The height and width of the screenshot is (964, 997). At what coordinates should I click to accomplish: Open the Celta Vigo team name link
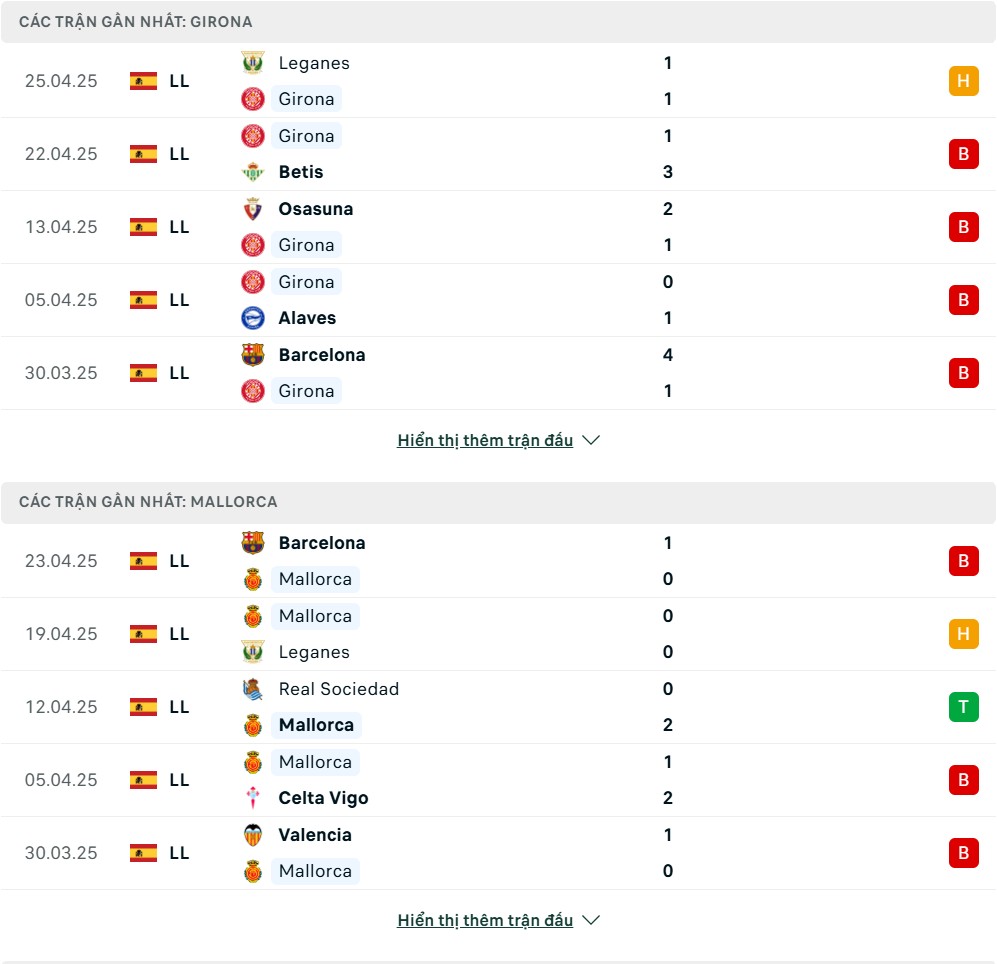[x=323, y=797]
